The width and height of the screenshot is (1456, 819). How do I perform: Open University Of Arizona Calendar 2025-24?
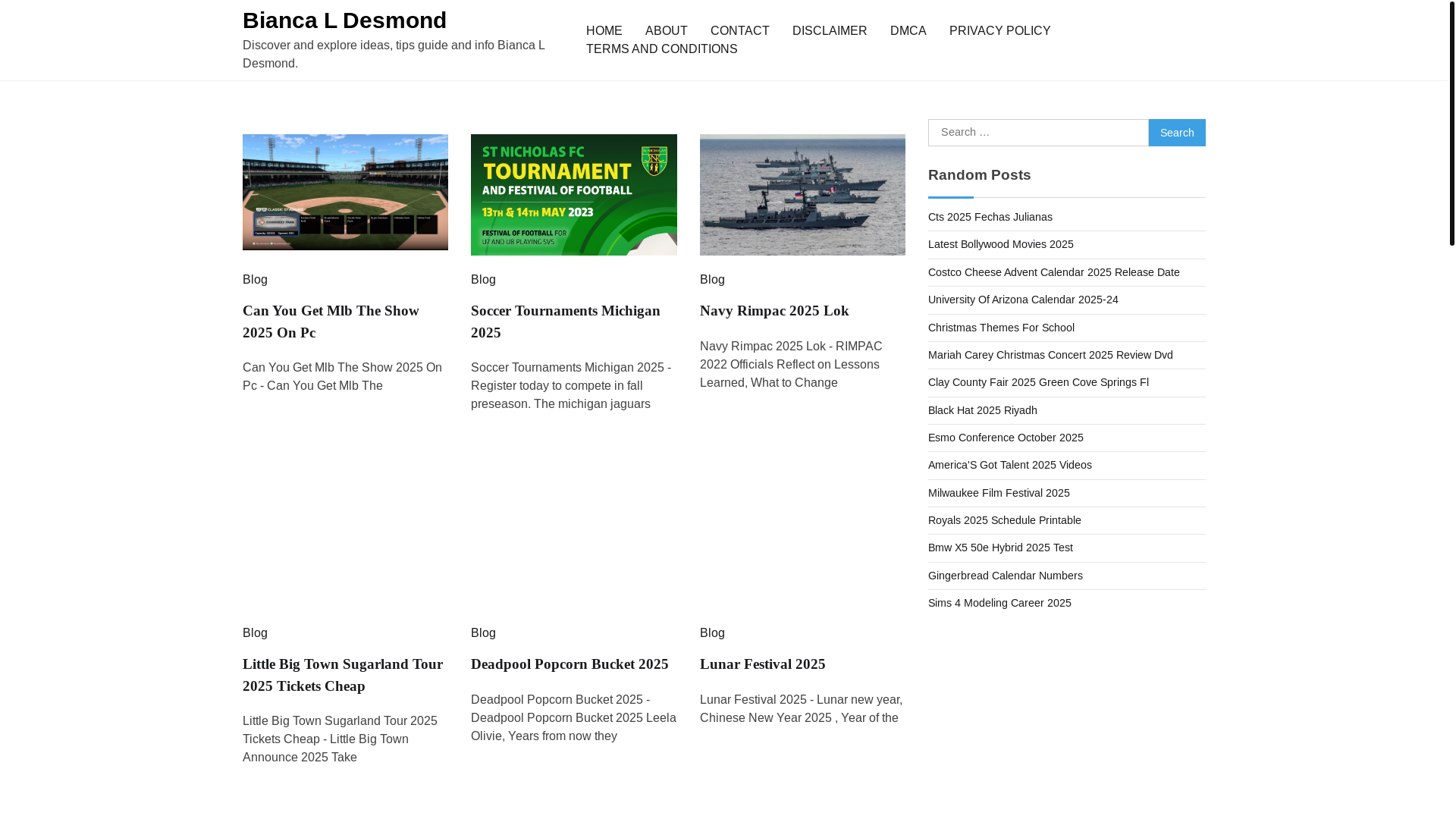click(1022, 300)
